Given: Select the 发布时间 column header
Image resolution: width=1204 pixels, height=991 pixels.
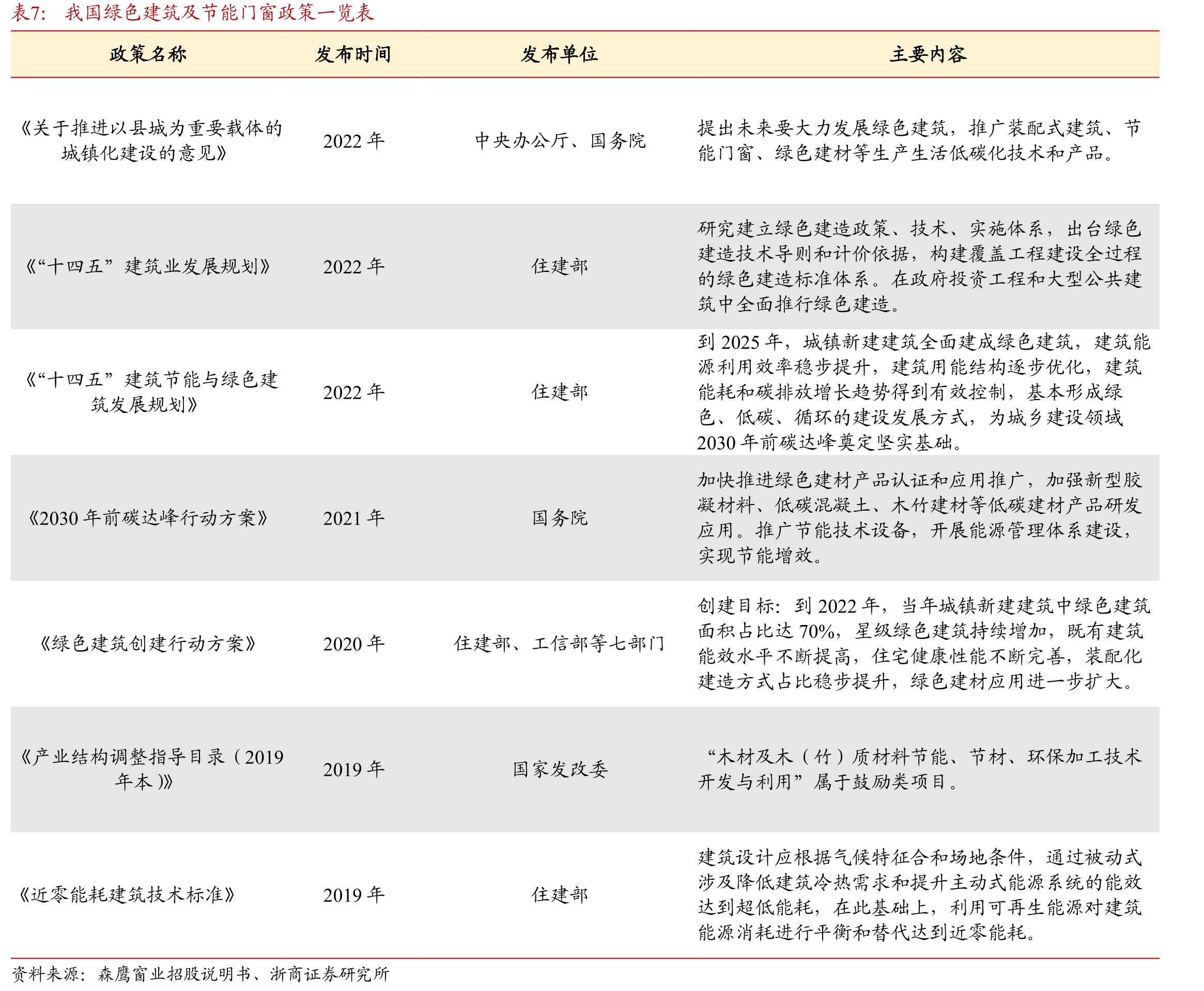Looking at the screenshot, I should (x=354, y=54).
